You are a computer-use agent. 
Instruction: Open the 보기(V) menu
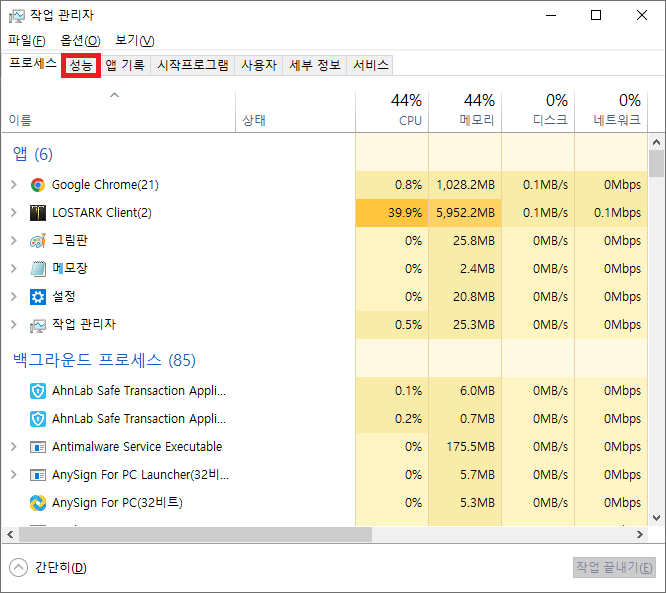[135, 41]
